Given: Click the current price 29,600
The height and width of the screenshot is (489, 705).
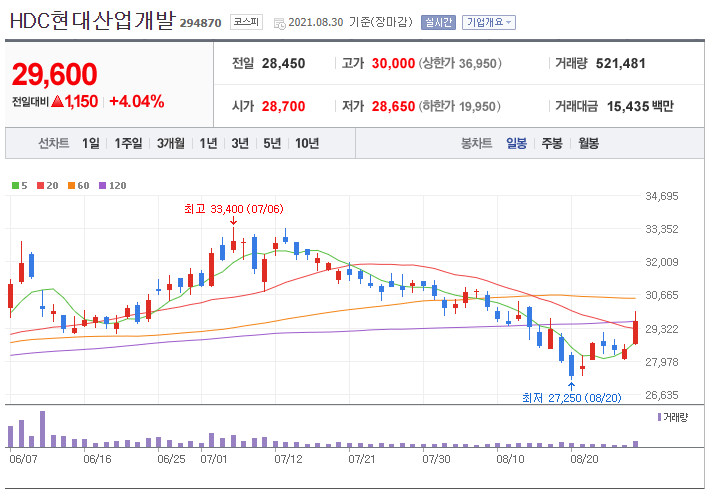Looking at the screenshot, I should [x=54, y=74].
